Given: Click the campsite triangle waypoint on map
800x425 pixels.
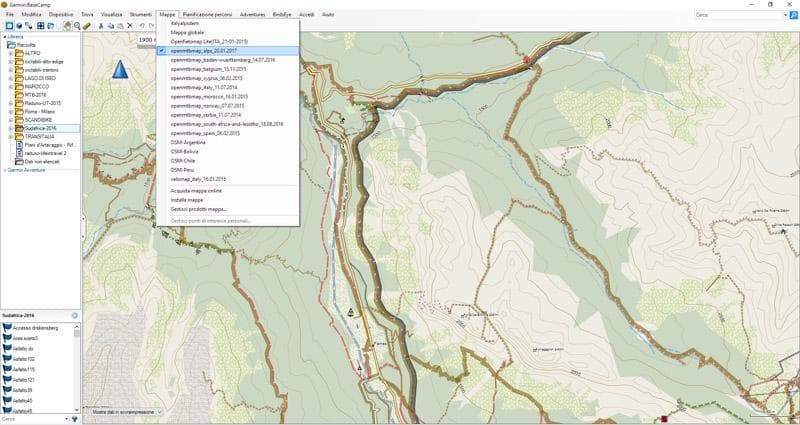Looking at the screenshot, I should [x=351, y=312].
